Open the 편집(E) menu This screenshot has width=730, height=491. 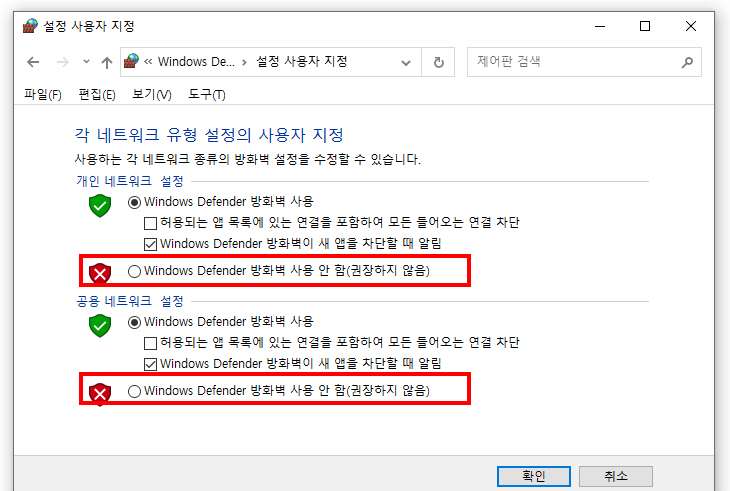click(x=97, y=94)
